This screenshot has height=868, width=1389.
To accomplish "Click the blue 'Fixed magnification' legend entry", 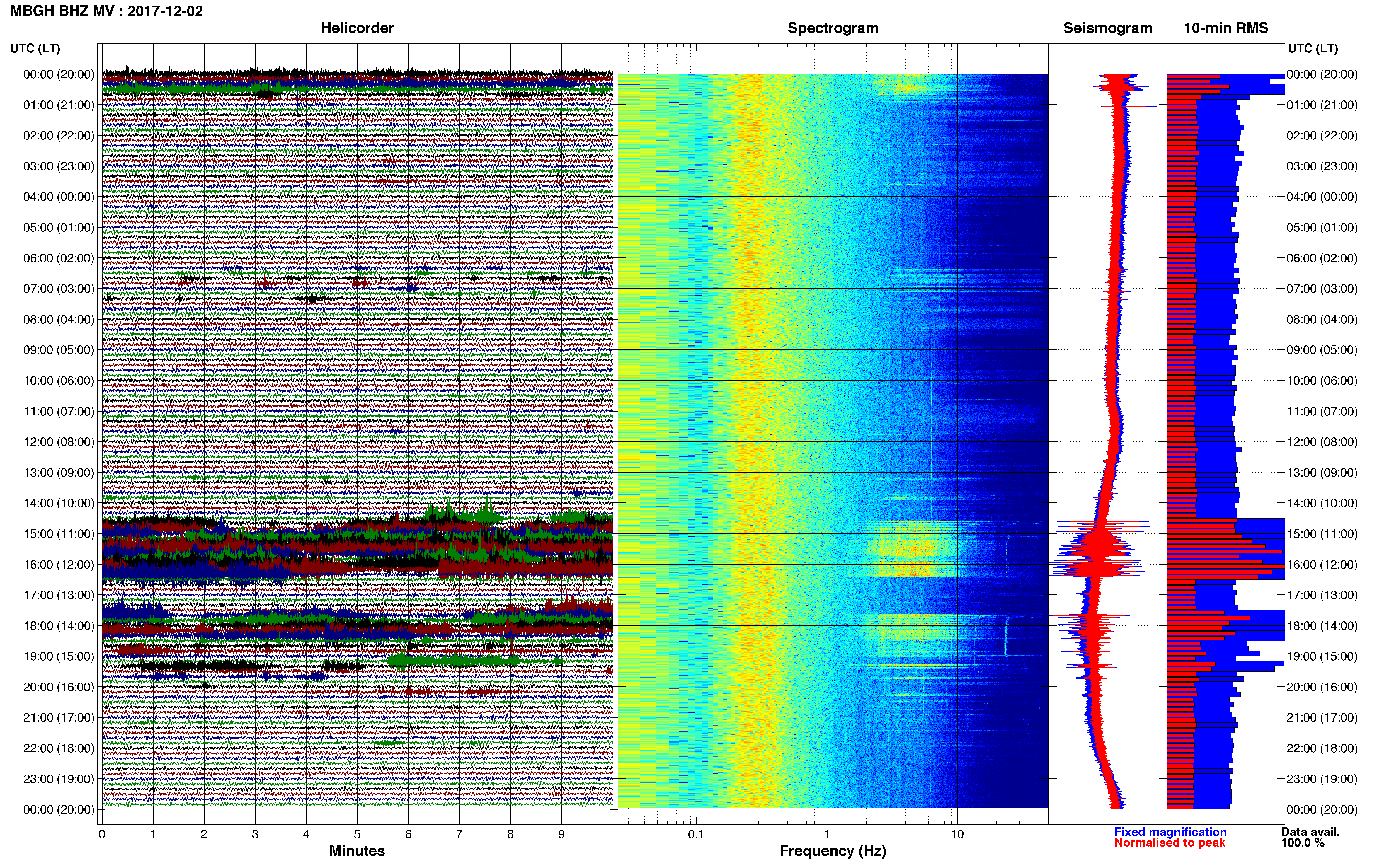I will [1170, 832].
